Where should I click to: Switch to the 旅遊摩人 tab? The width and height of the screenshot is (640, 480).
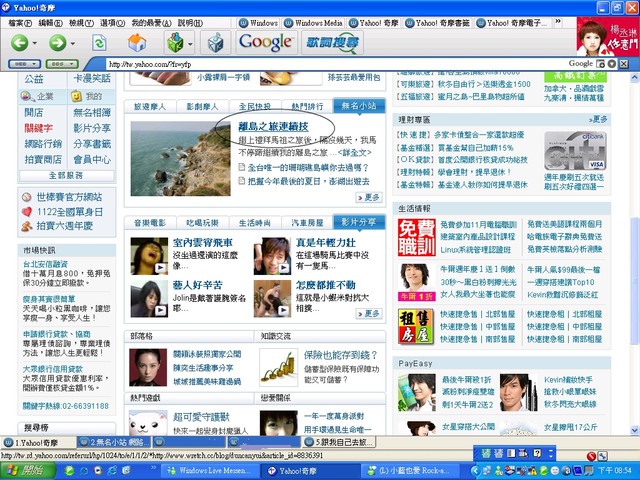[x=150, y=107]
